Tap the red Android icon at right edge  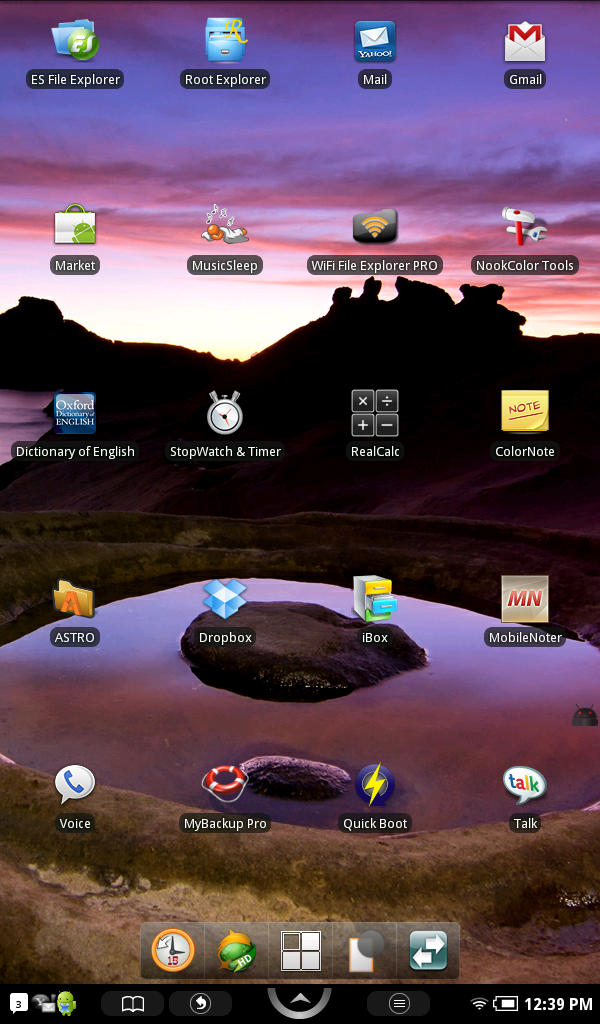point(585,716)
